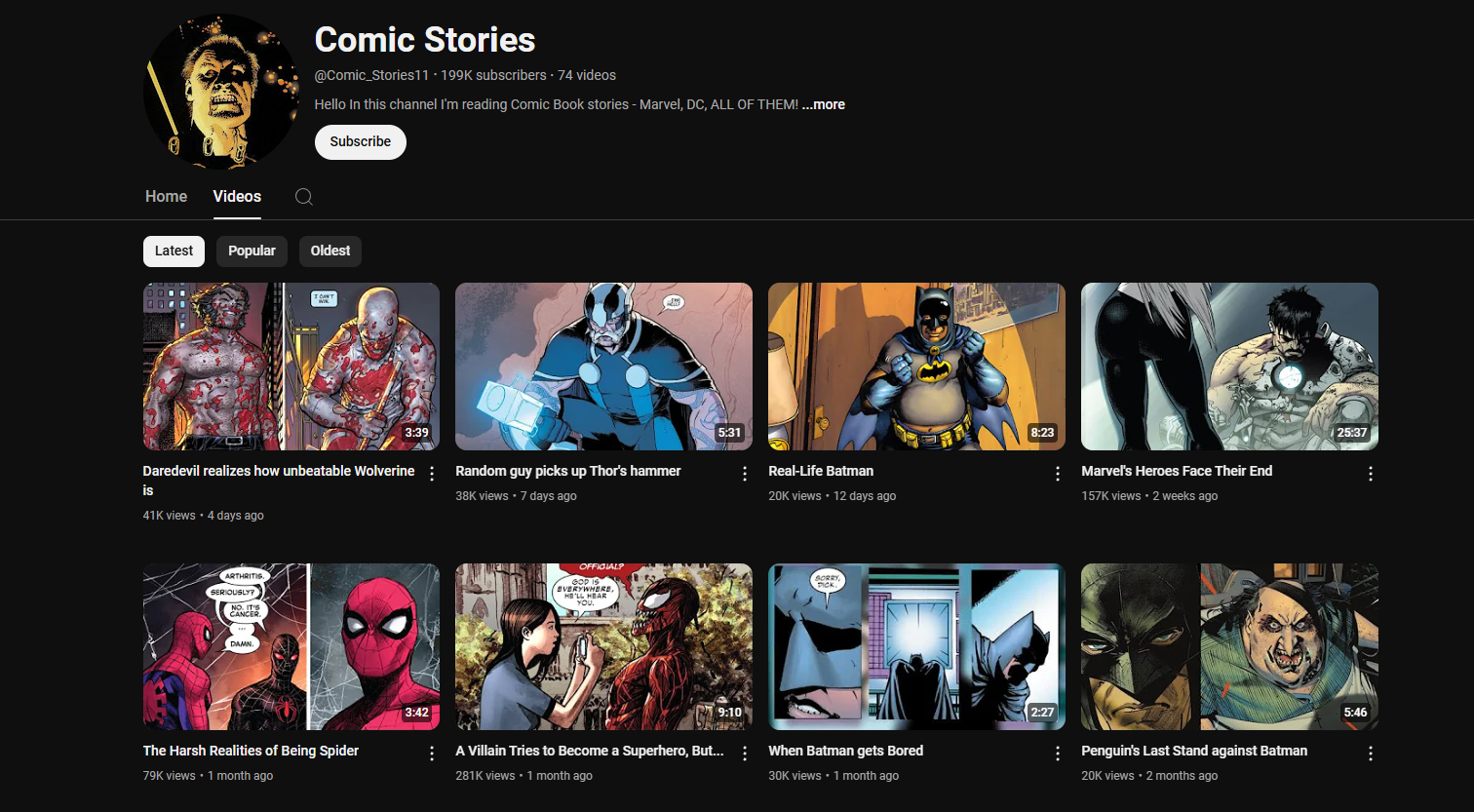Open options menu for When Batman gets Bored
The image size is (1474, 812).
coord(1058,754)
